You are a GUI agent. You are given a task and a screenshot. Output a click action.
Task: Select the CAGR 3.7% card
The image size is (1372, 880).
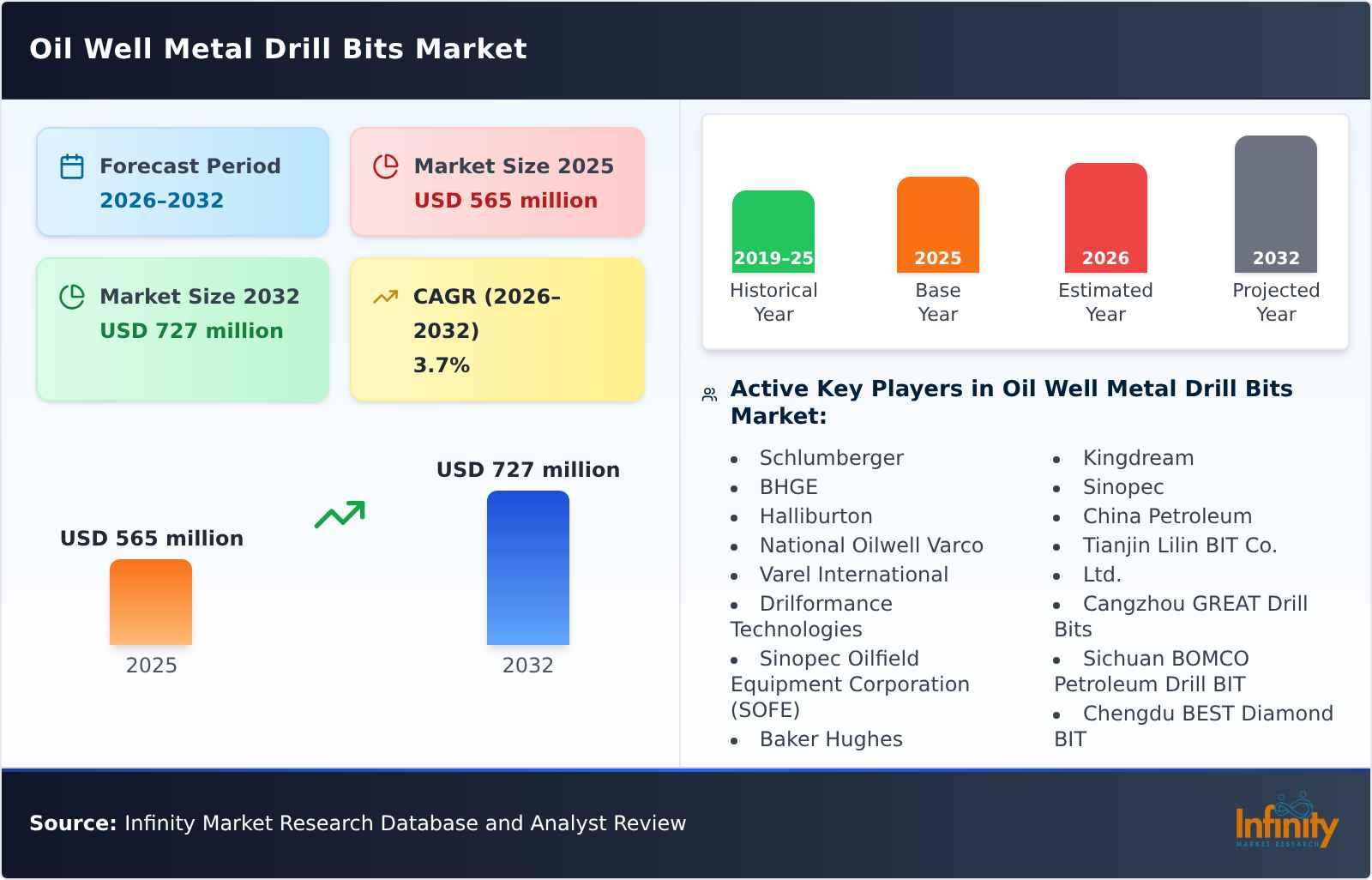497,329
